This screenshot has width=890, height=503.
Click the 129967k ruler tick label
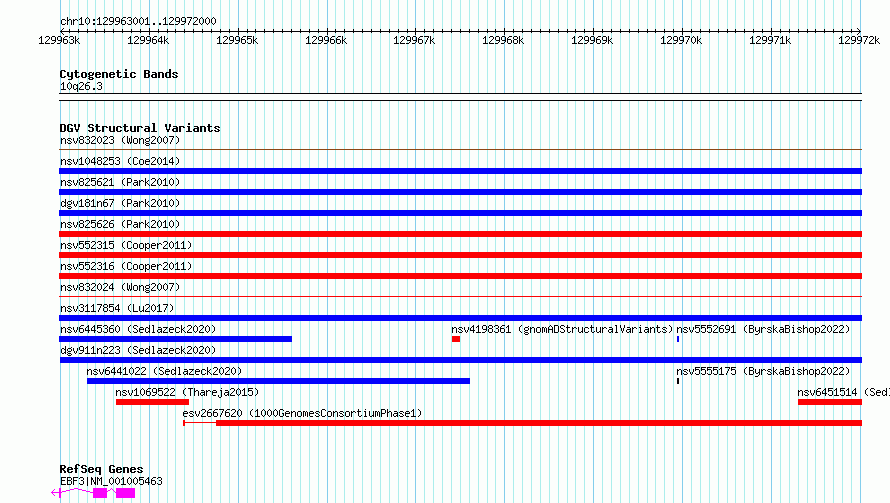coord(414,40)
